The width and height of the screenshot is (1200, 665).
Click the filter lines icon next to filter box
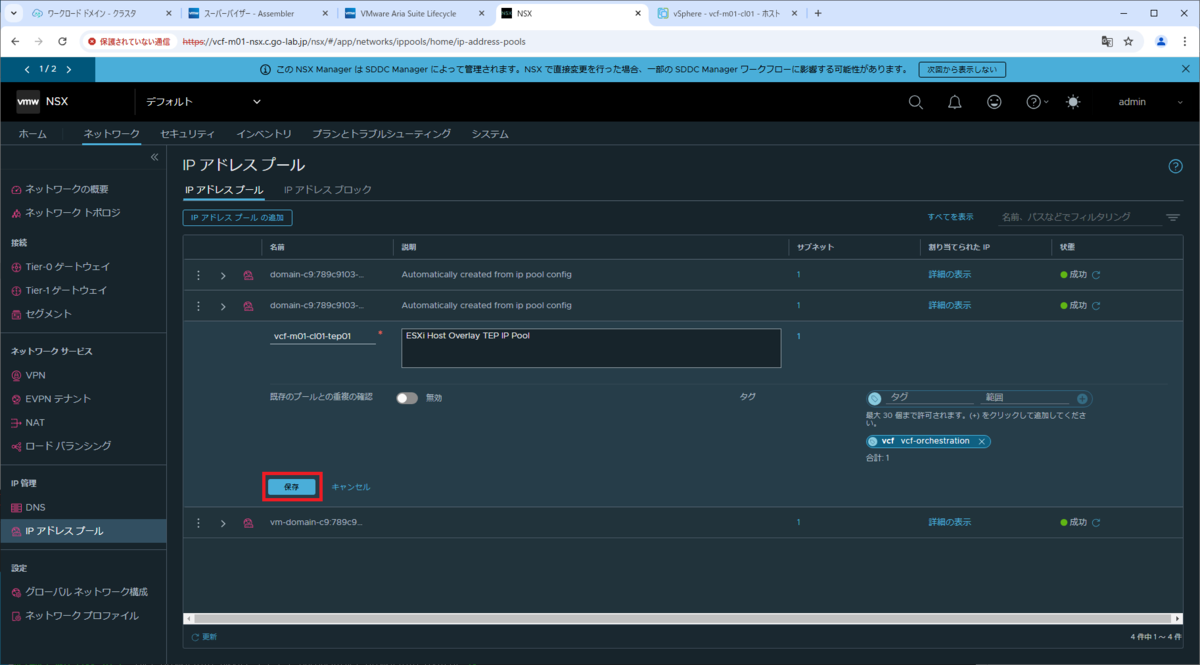1173,217
